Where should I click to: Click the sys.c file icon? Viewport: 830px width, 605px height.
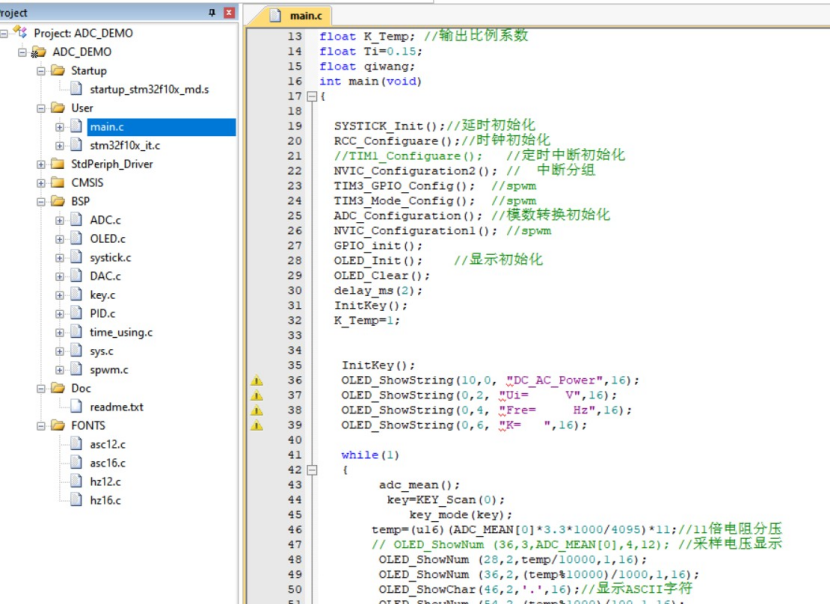[x=76, y=350]
